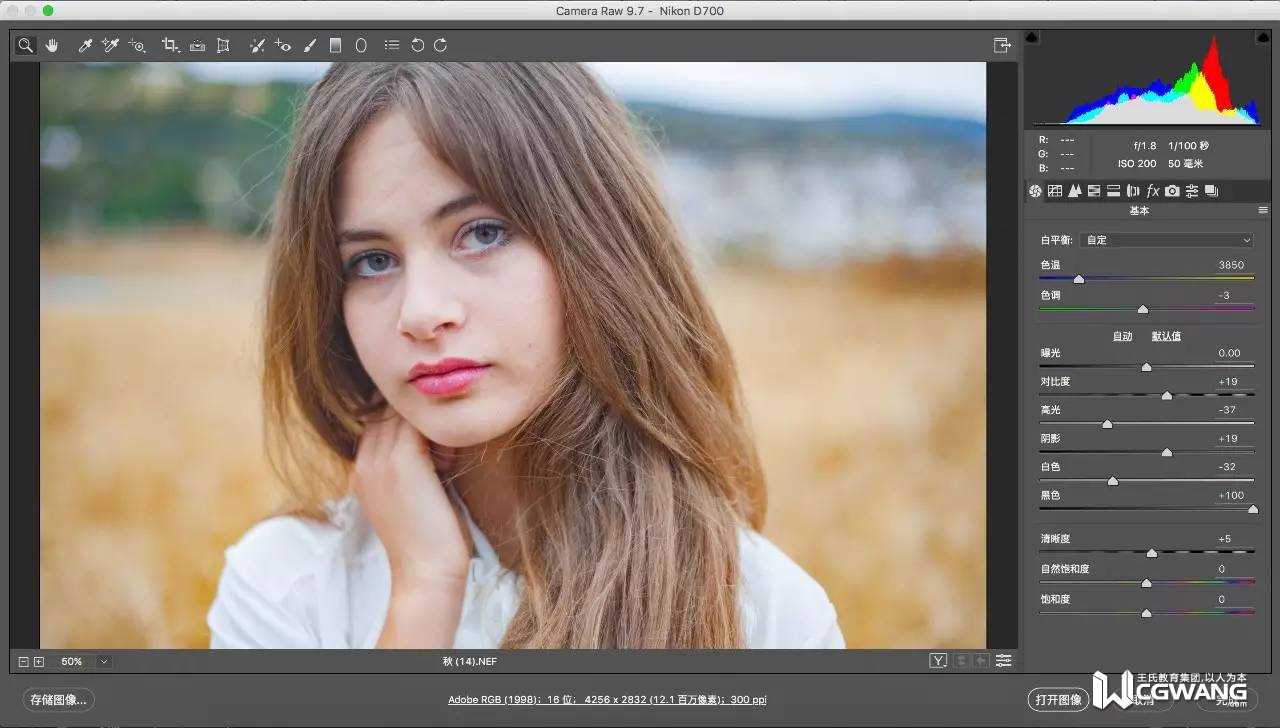The width and height of the screenshot is (1280, 728).
Task: Click the 高光 value field -37
Action: click(x=1231, y=410)
